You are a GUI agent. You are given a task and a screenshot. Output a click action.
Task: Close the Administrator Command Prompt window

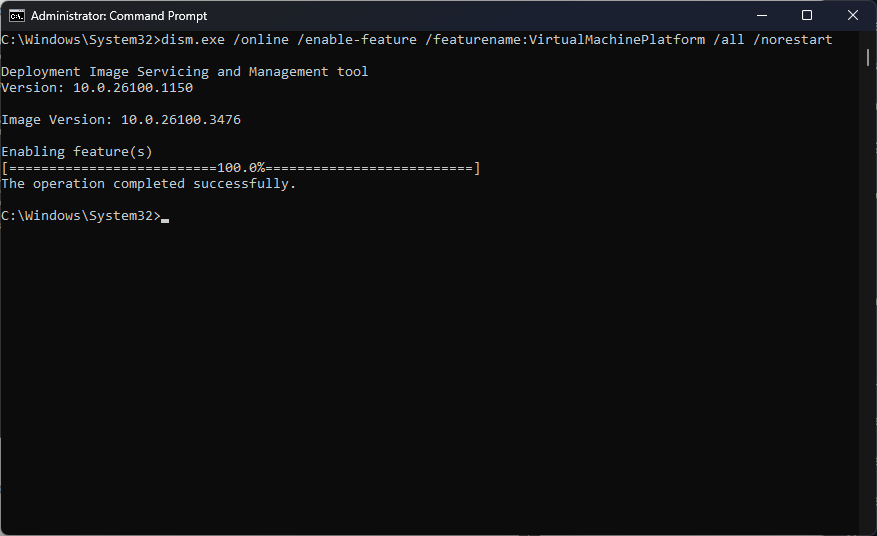pyautogui.click(x=853, y=16)
